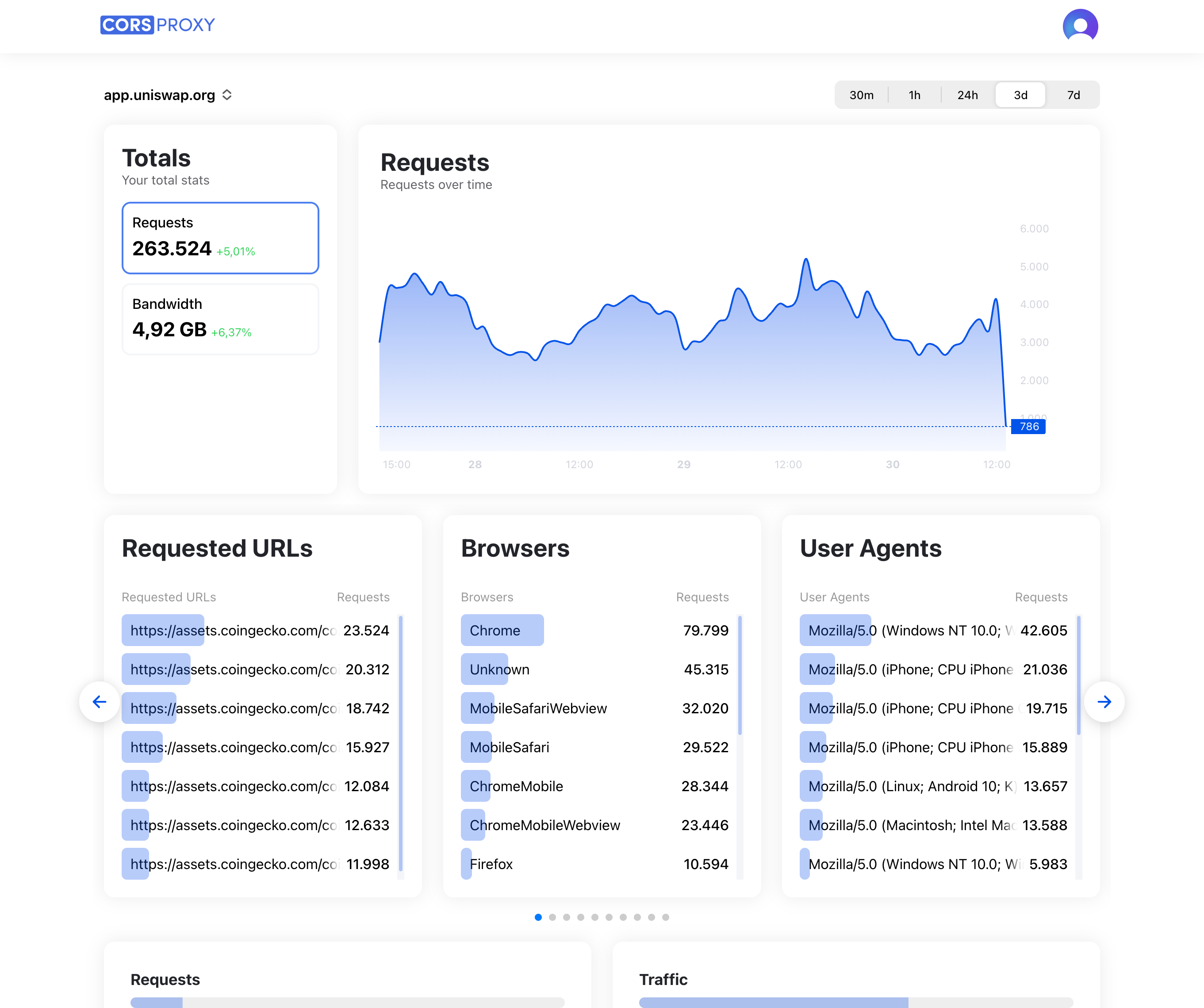The image size is (1204, 1008).
Task: Select the Bandwidth totals card
Action: click(x=220, y=319)
